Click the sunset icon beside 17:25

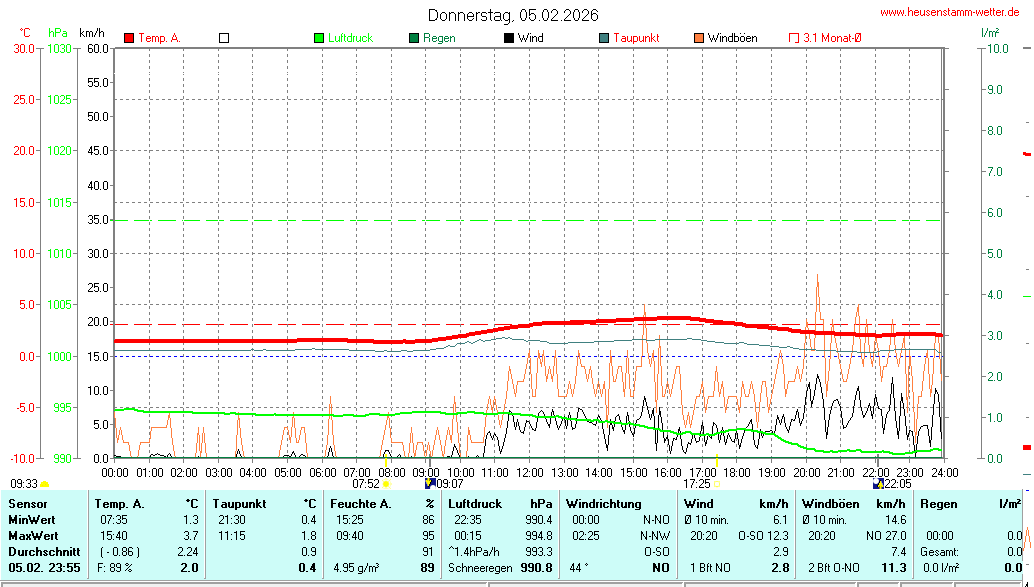(x=716, y=484)
